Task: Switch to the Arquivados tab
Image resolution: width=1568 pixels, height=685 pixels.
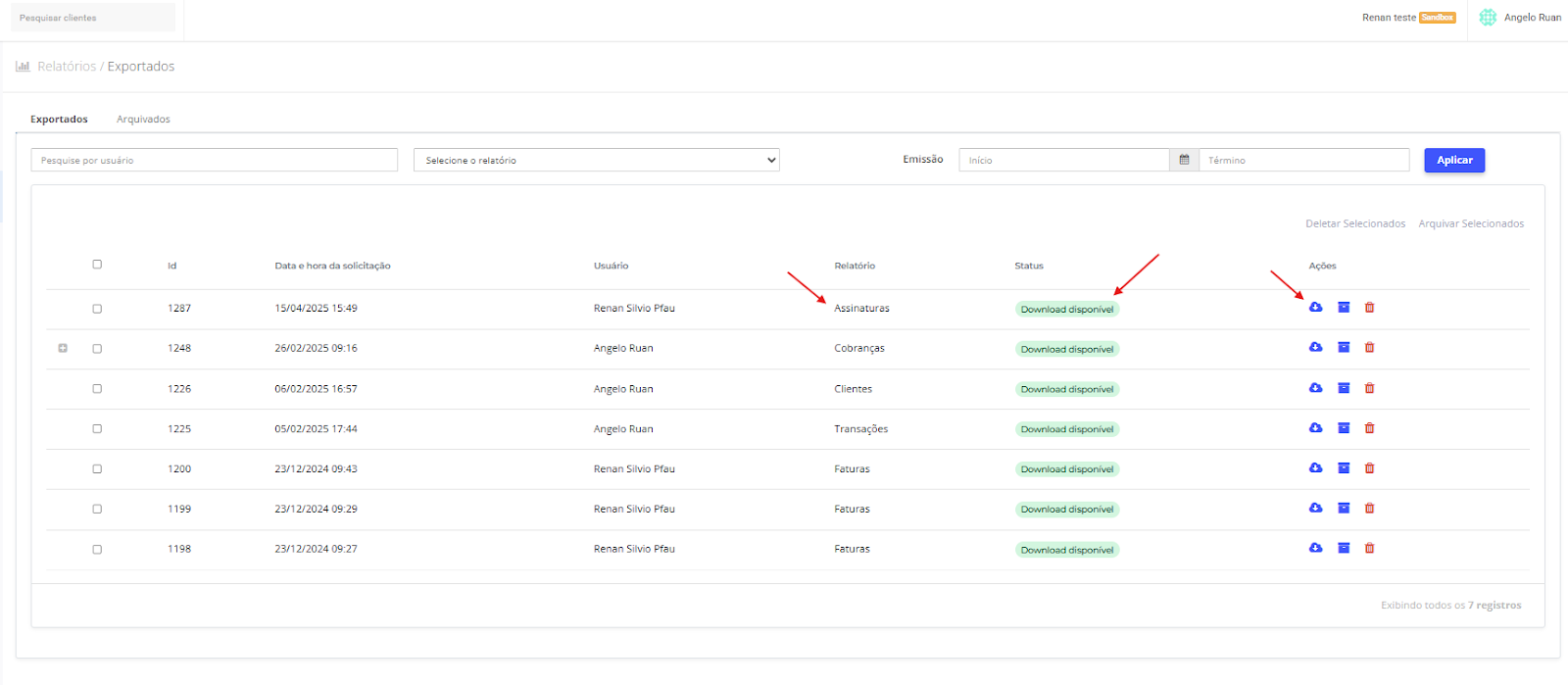Action: pos(143,120)
